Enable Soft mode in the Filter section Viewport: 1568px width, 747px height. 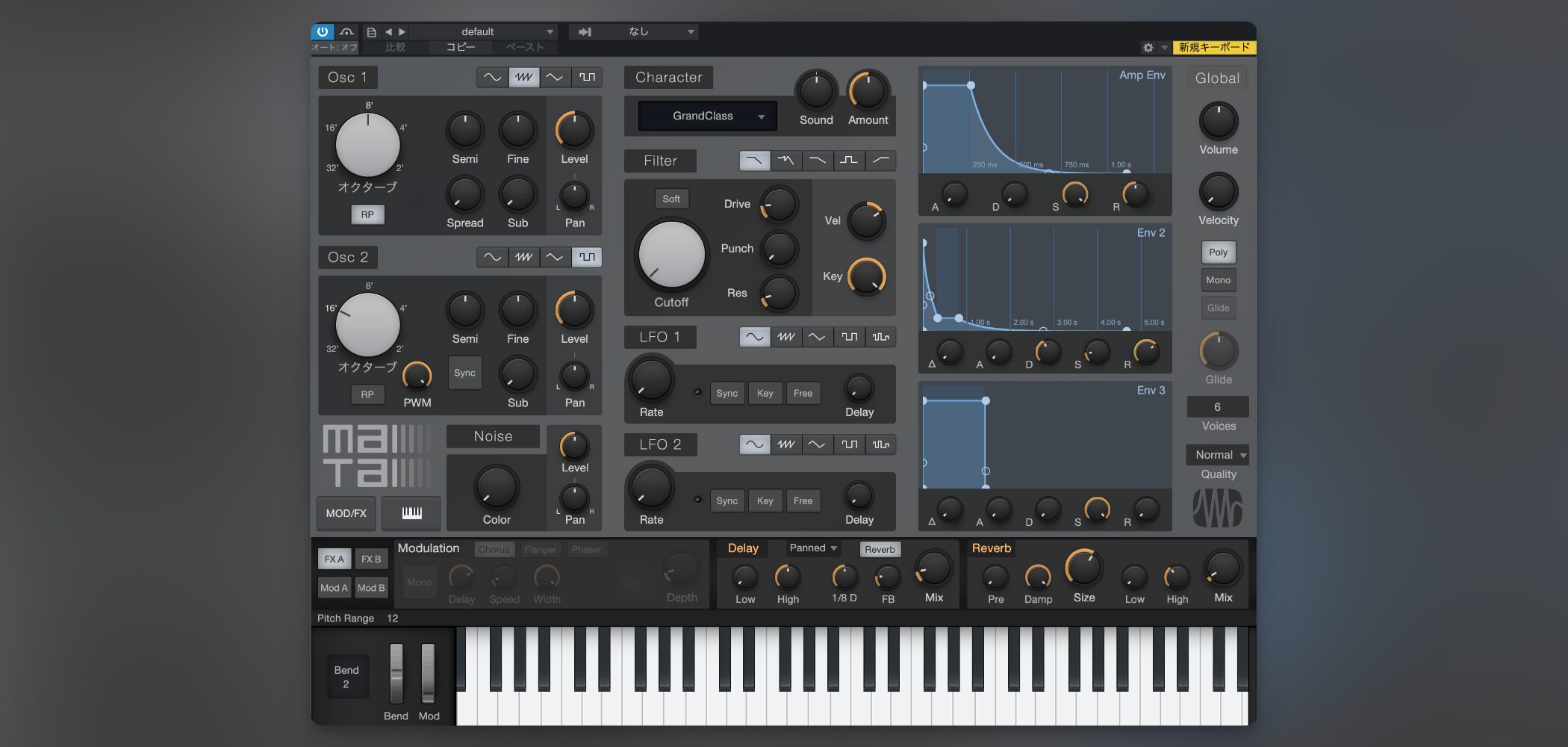coord(671,199)
